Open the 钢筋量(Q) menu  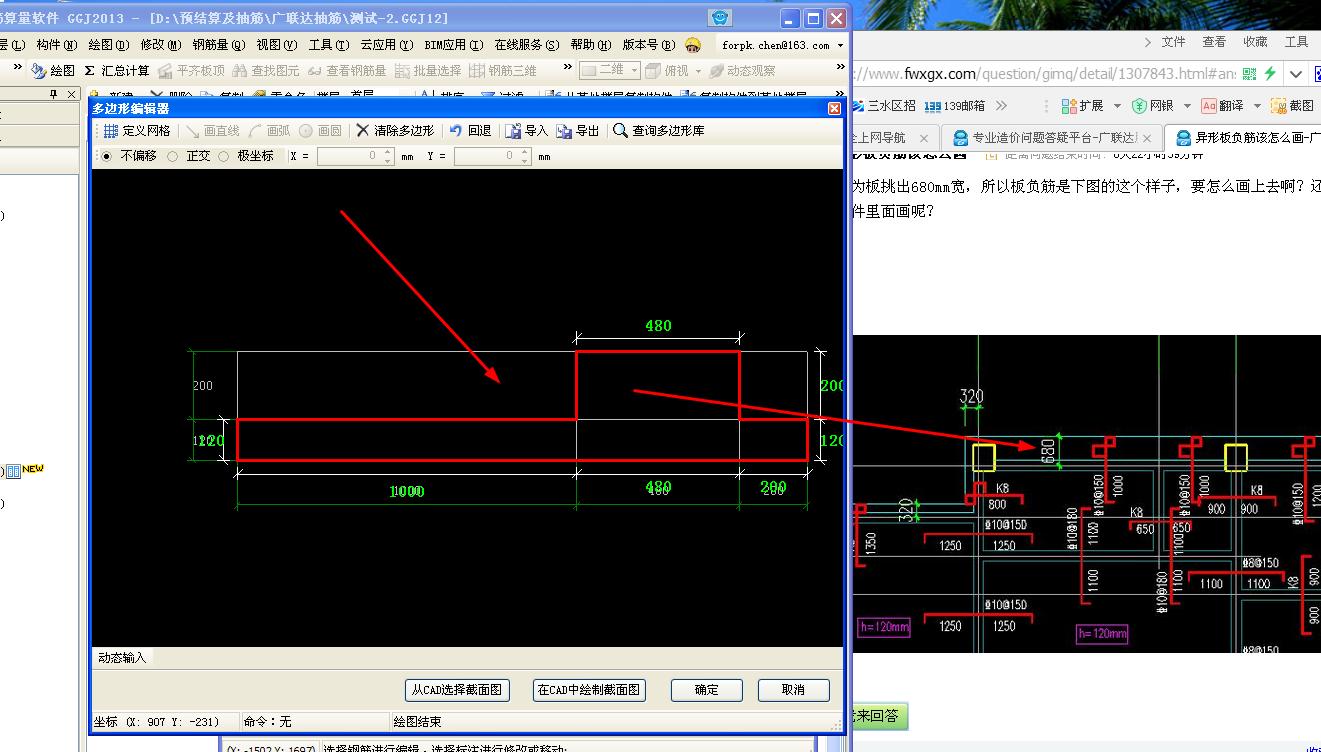pyautogui.click(x=218, y=45)
